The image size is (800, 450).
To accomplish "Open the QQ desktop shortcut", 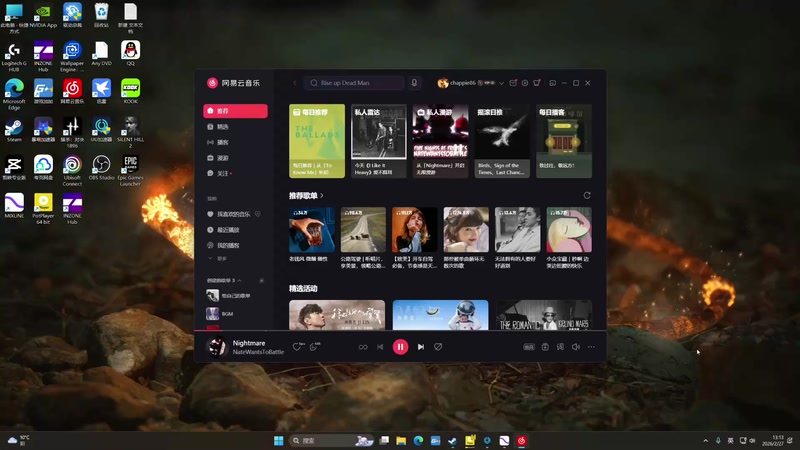I will pyautogui.click(x=130, y=53).
